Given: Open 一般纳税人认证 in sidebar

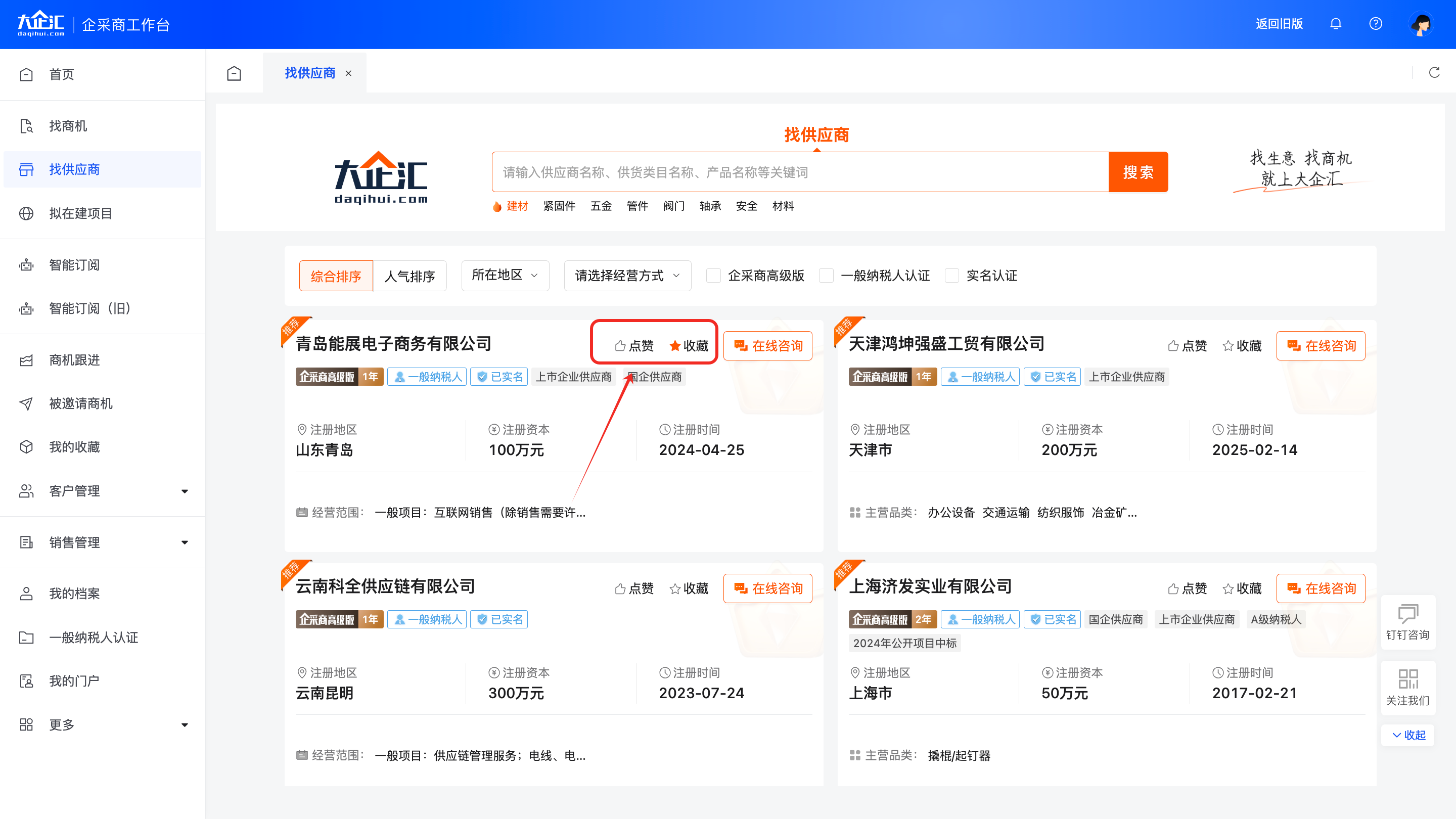Looking at the screenshot, I should pyautogui.click(x=102, y=637).
